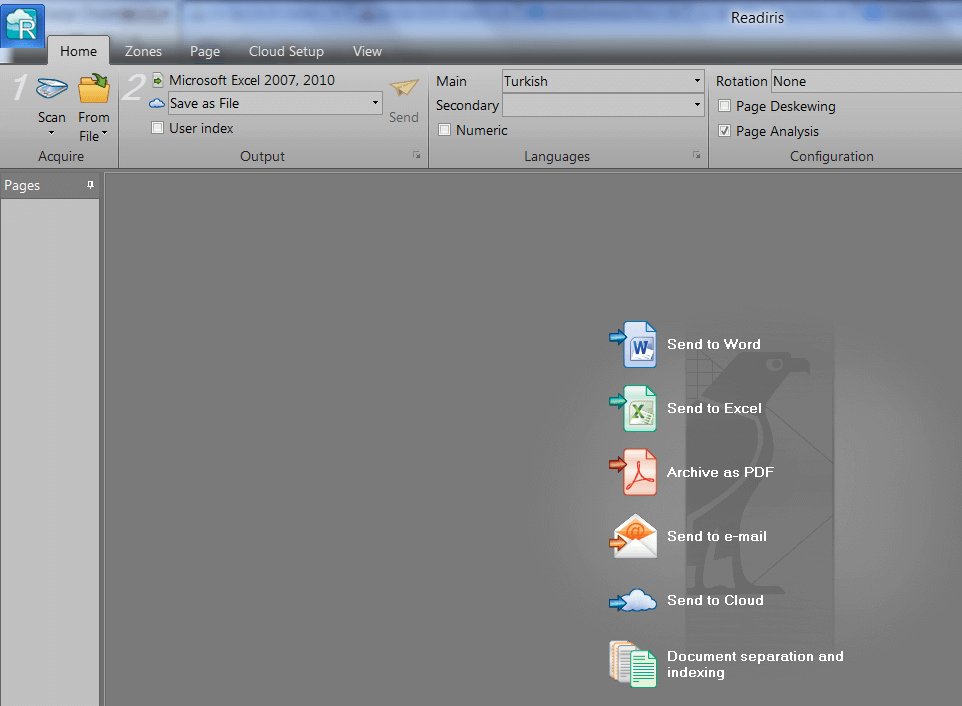Uncheck the Page Analysis checkbox

(x=725, y=131)
